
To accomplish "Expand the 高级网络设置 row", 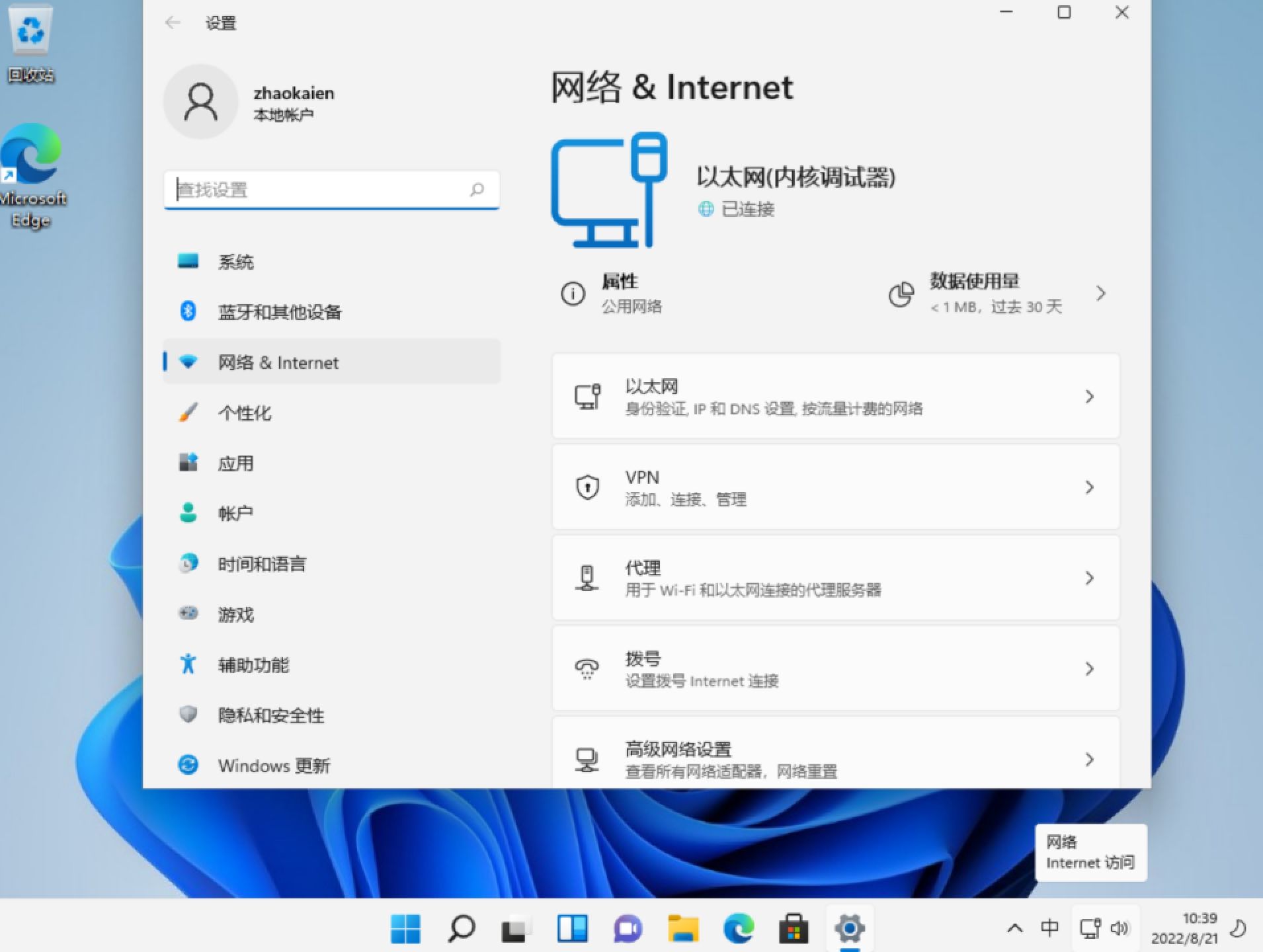I will pyautogui.click(x=835, y=758).
